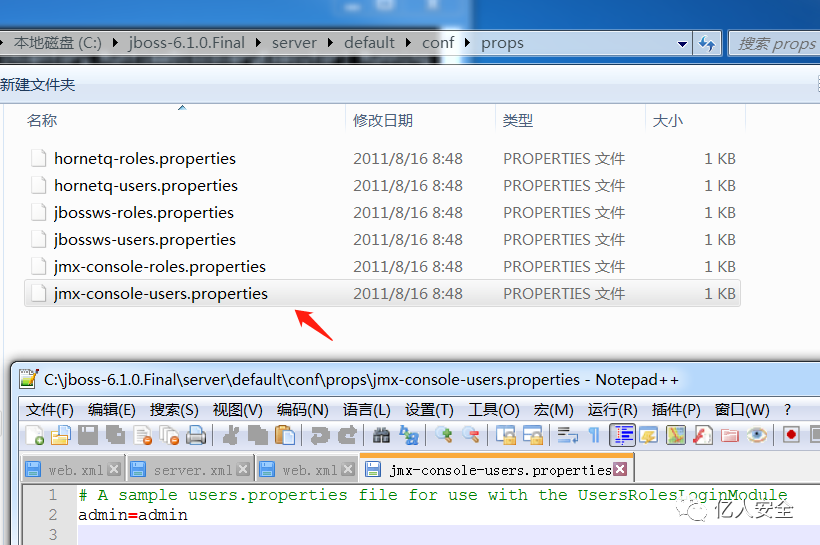This screenshot has width=820, height=545.
Task: Open the 插件(P) menu
Action: pyautogui.click(x=676, y=410)
